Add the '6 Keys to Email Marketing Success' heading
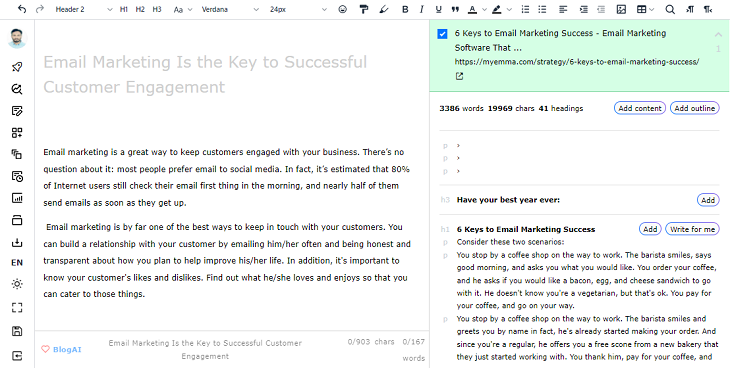 point(650,229)
